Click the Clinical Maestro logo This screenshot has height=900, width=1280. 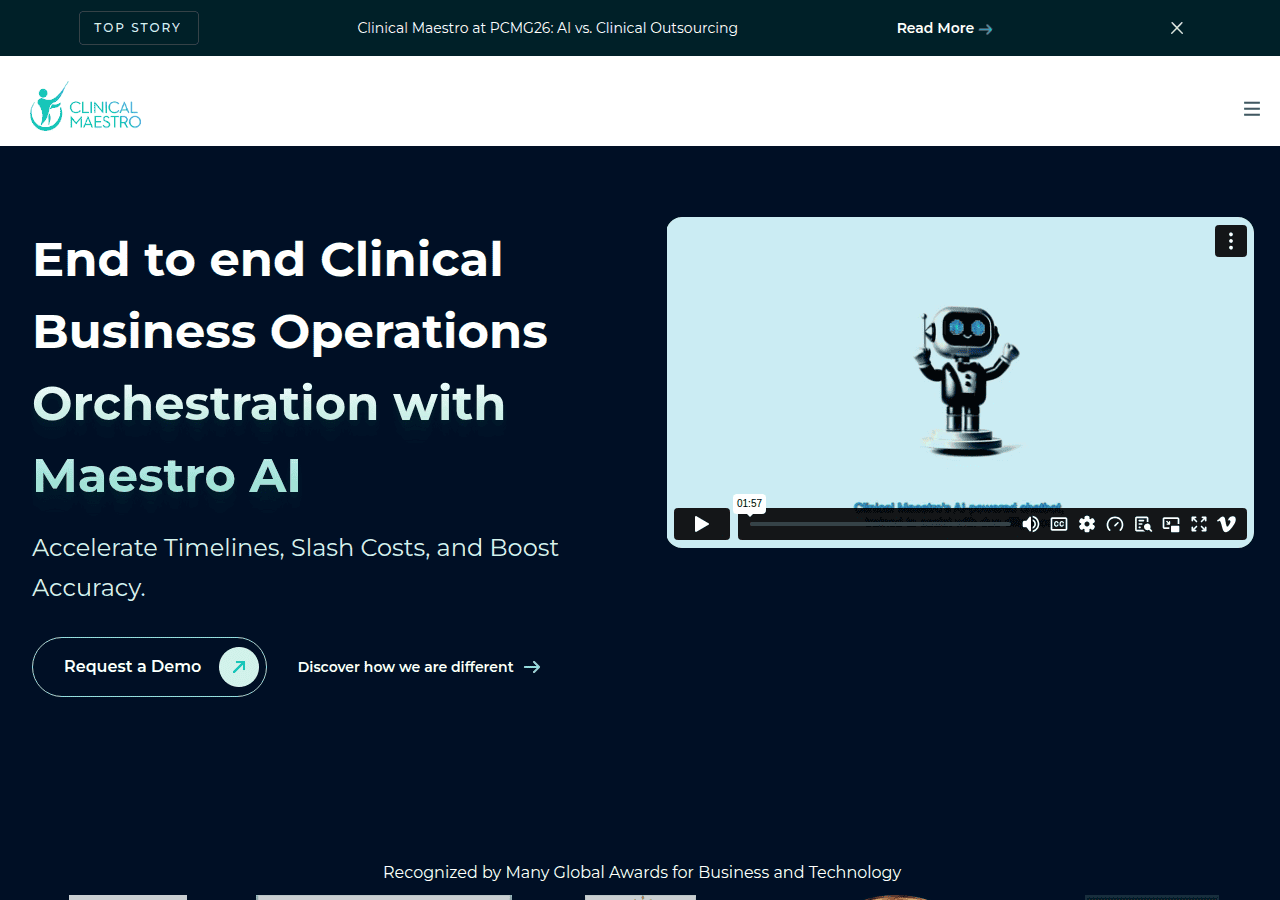pyautogui.click(x=86, y=106)
